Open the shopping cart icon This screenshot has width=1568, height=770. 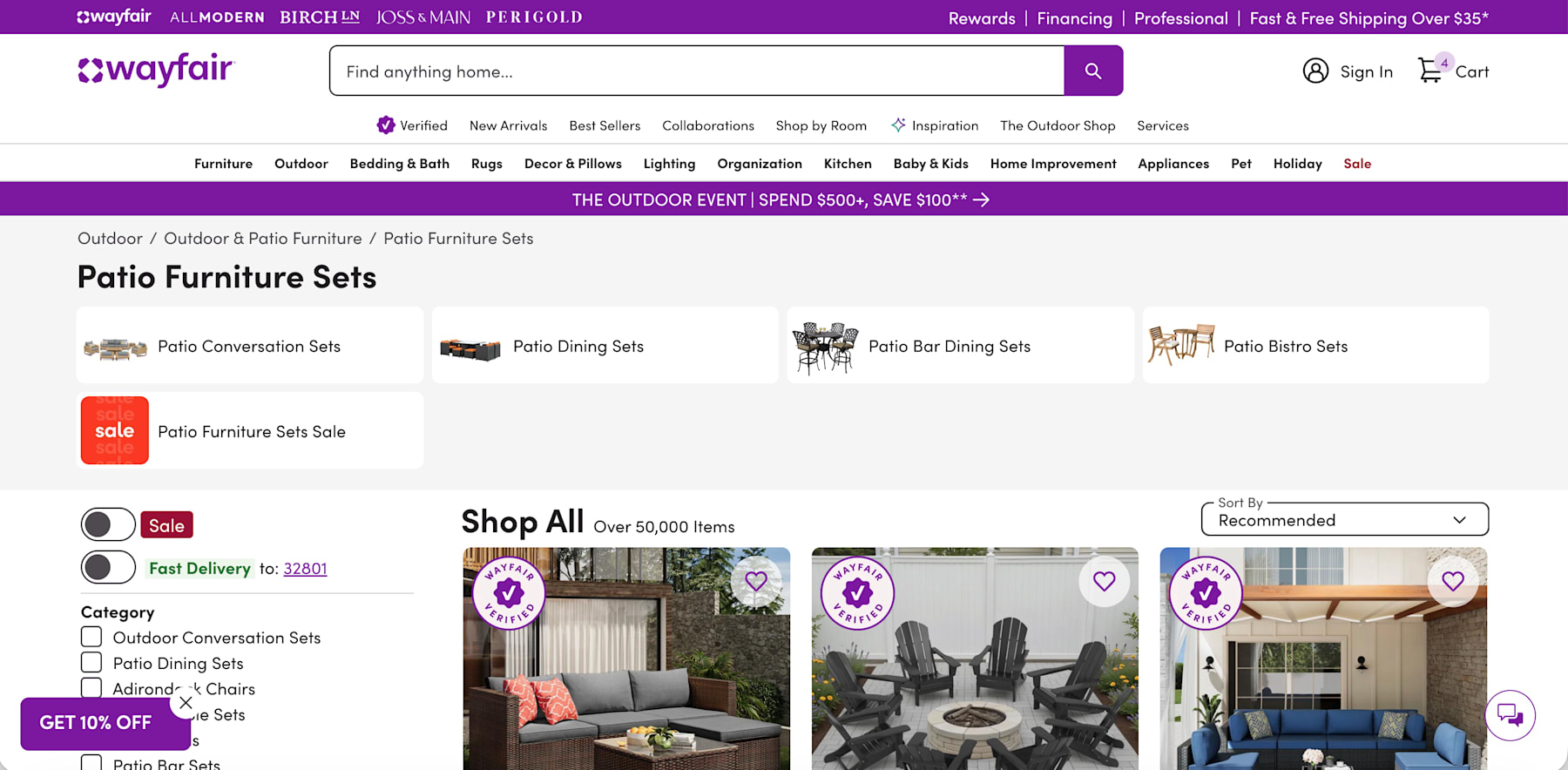(1430, 70)
